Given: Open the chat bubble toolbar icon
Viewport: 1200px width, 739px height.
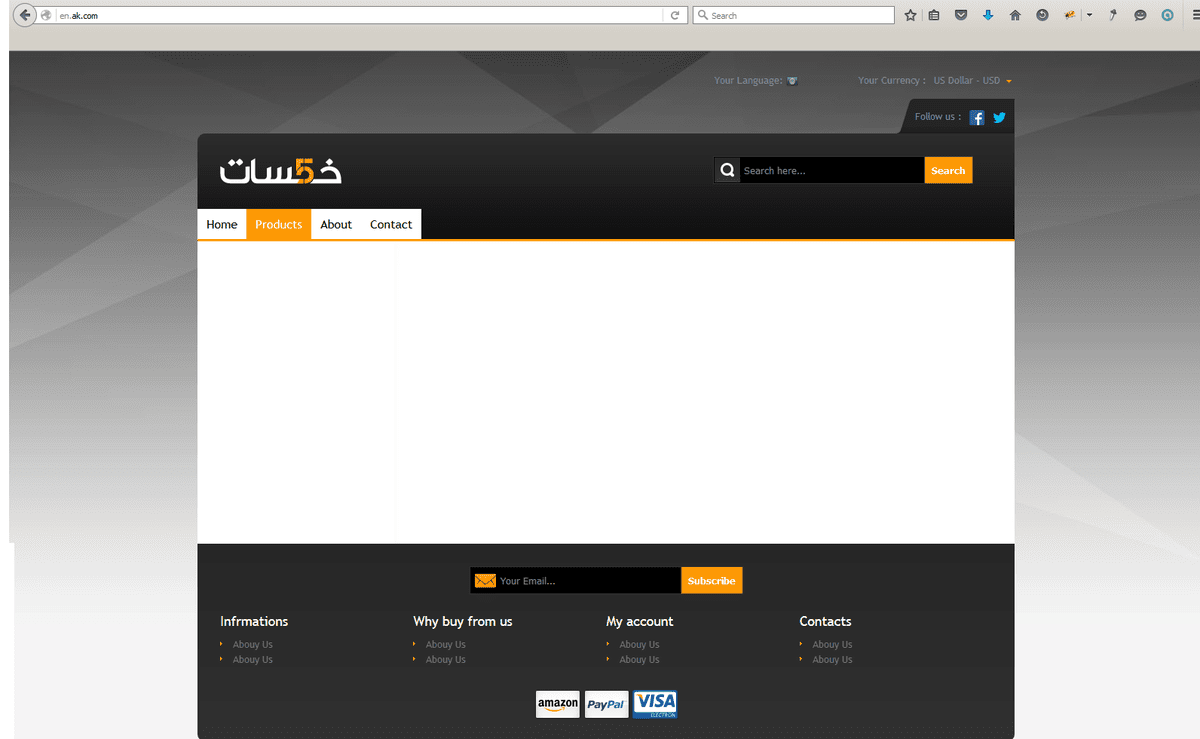Looking at the screenshot, I should click(1140, 15).
